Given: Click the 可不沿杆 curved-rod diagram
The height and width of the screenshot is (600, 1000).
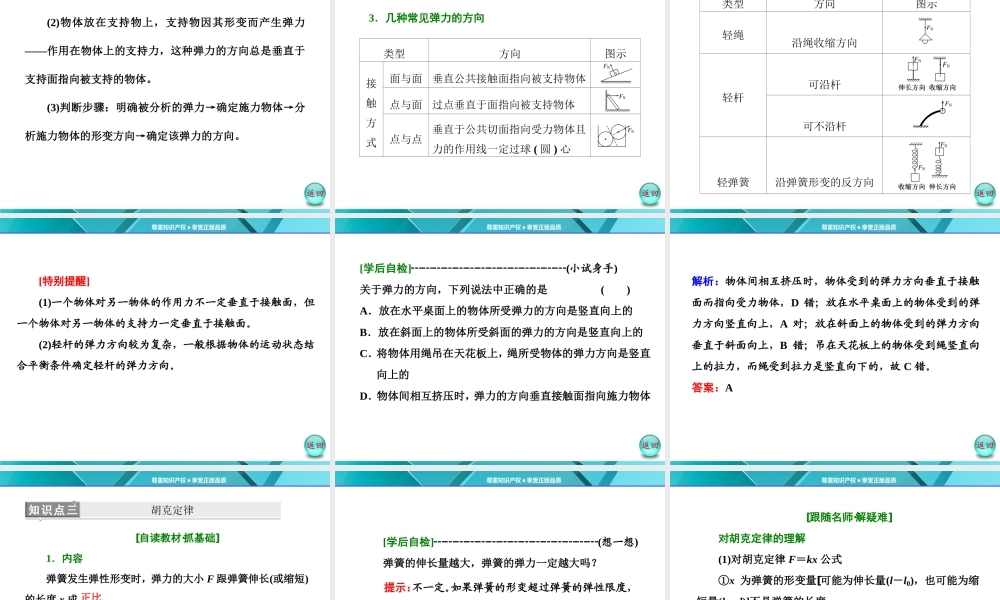Looking at the screenshot, I should click(x=932, y=115).
